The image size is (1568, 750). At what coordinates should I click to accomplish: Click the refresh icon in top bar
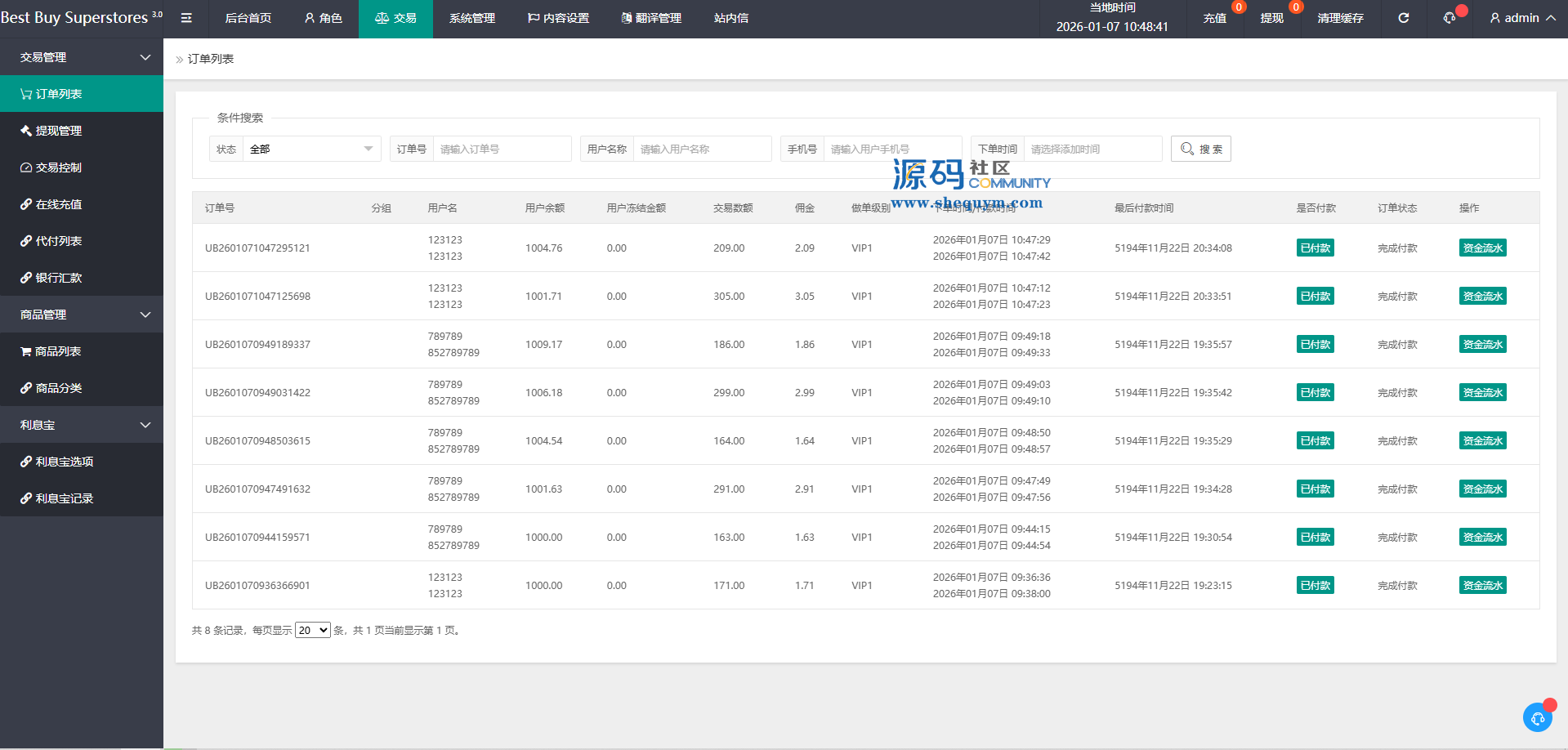coord(1403,18)
